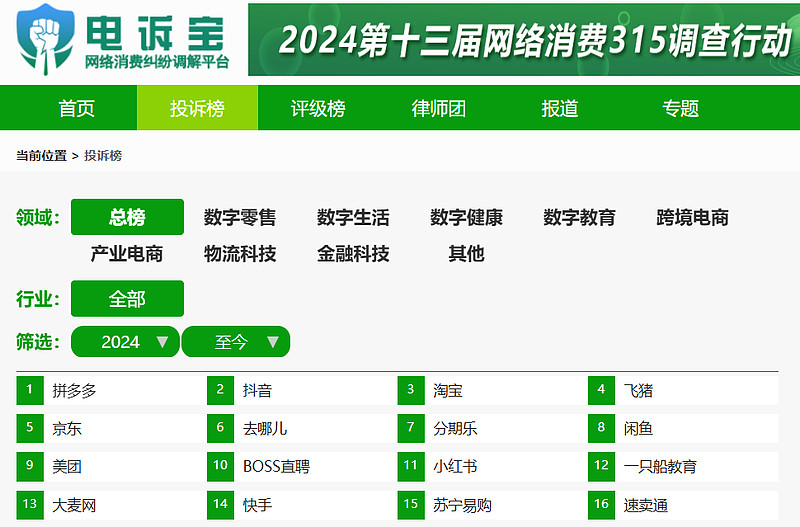800x527 pixels.
Task: Click the rank 1 number badge
Action: (30, 390)
